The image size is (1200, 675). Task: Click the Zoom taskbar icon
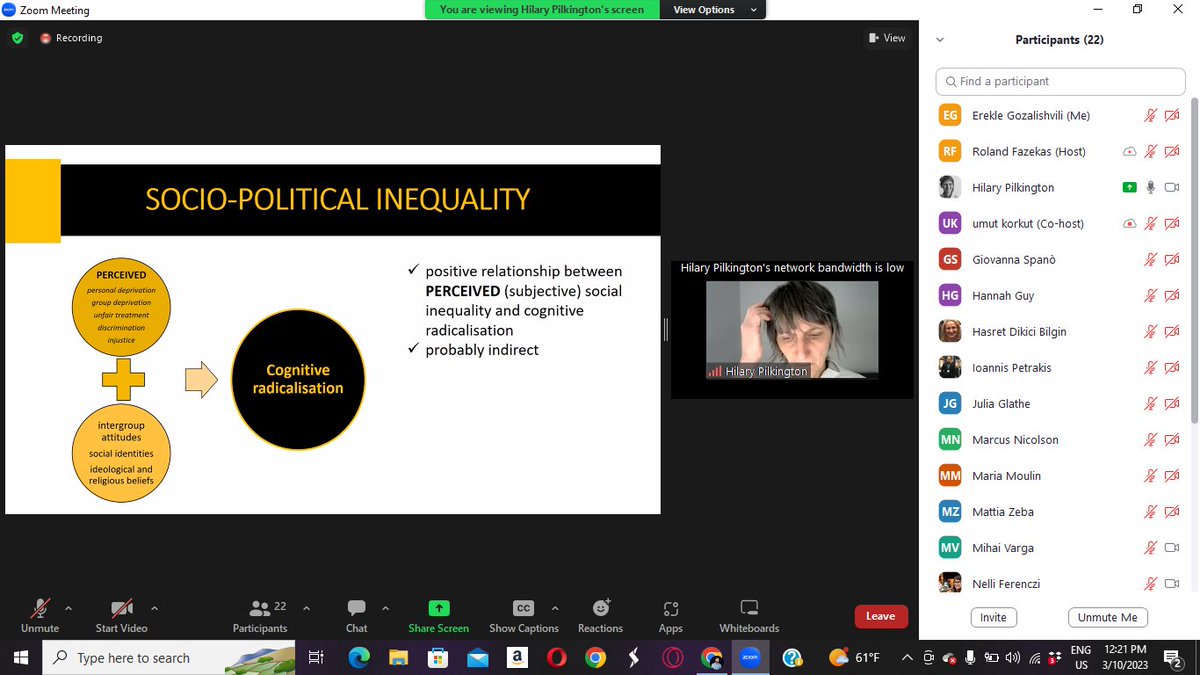coord(750,657)
